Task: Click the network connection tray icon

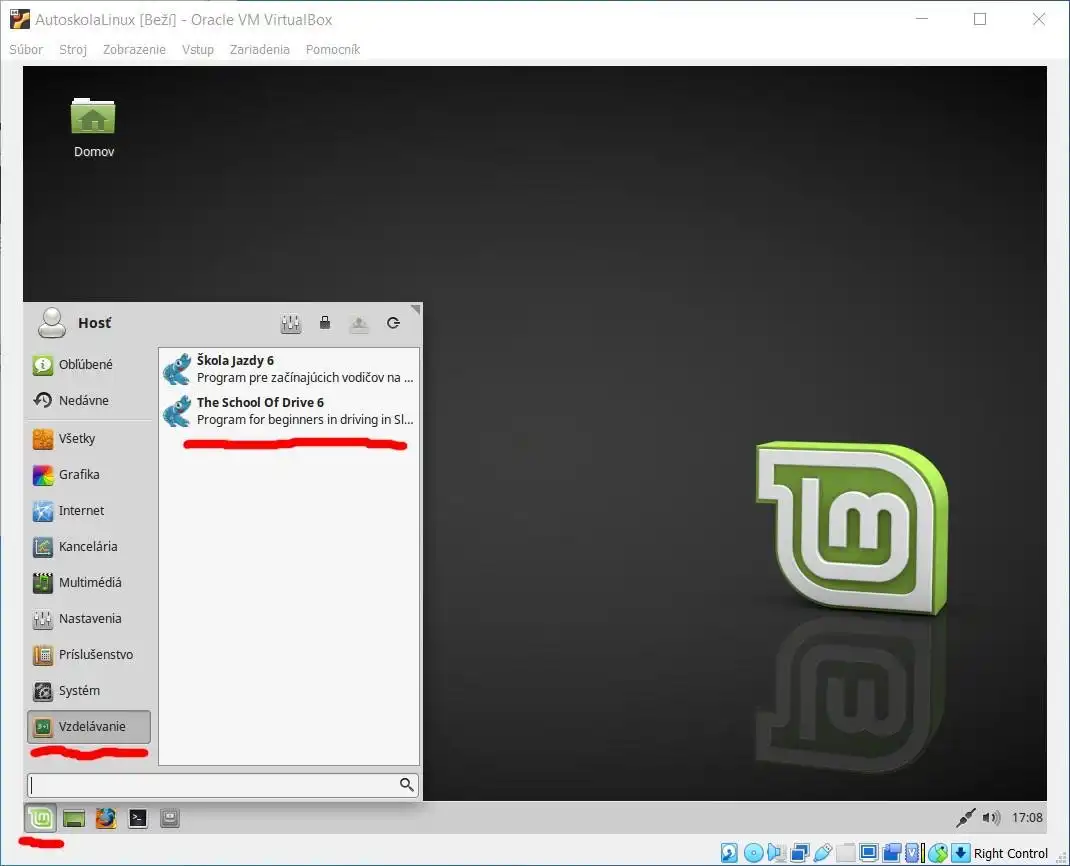Action: click(x=965, y=818)
